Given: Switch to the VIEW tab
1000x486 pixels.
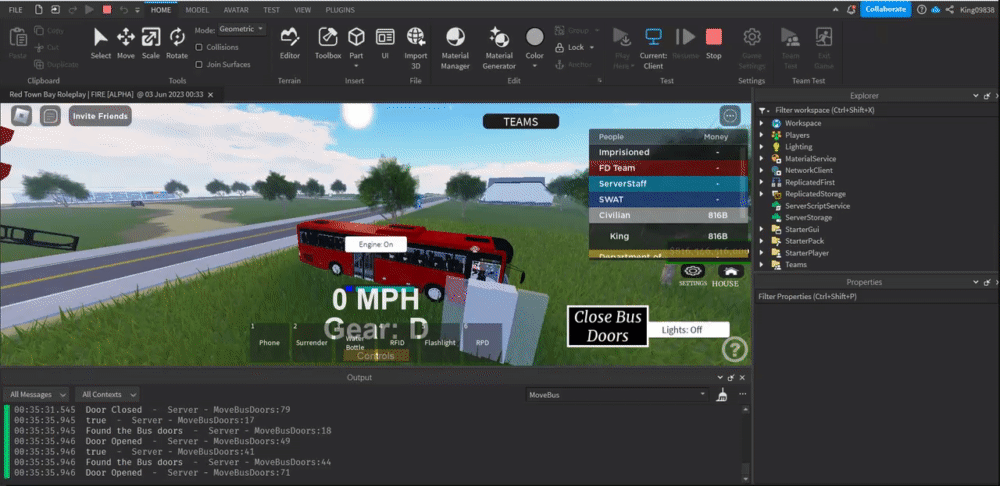Looking at the screenshot, I should pyautogui.click(x=303, y=10).
